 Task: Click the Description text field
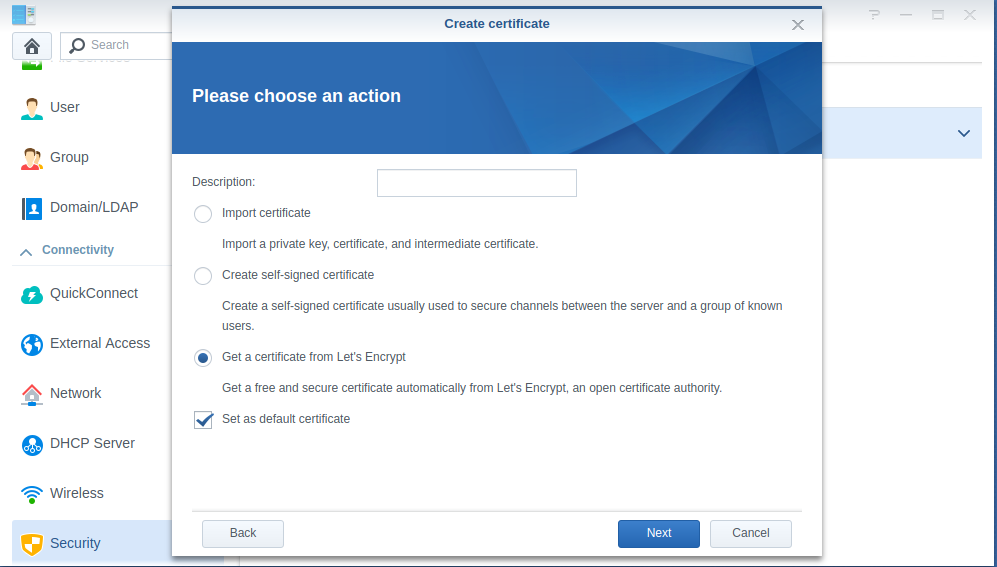pos(477,183)
